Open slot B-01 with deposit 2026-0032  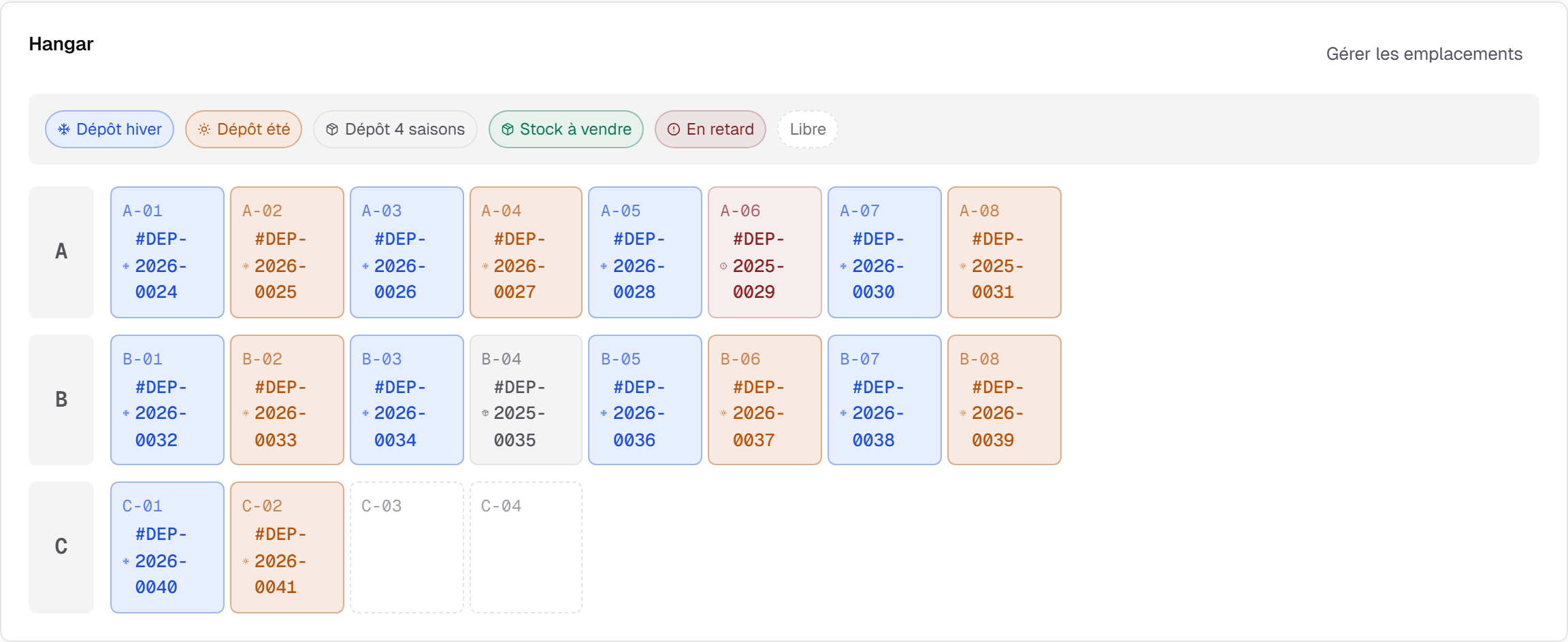(x=167, y=400)
